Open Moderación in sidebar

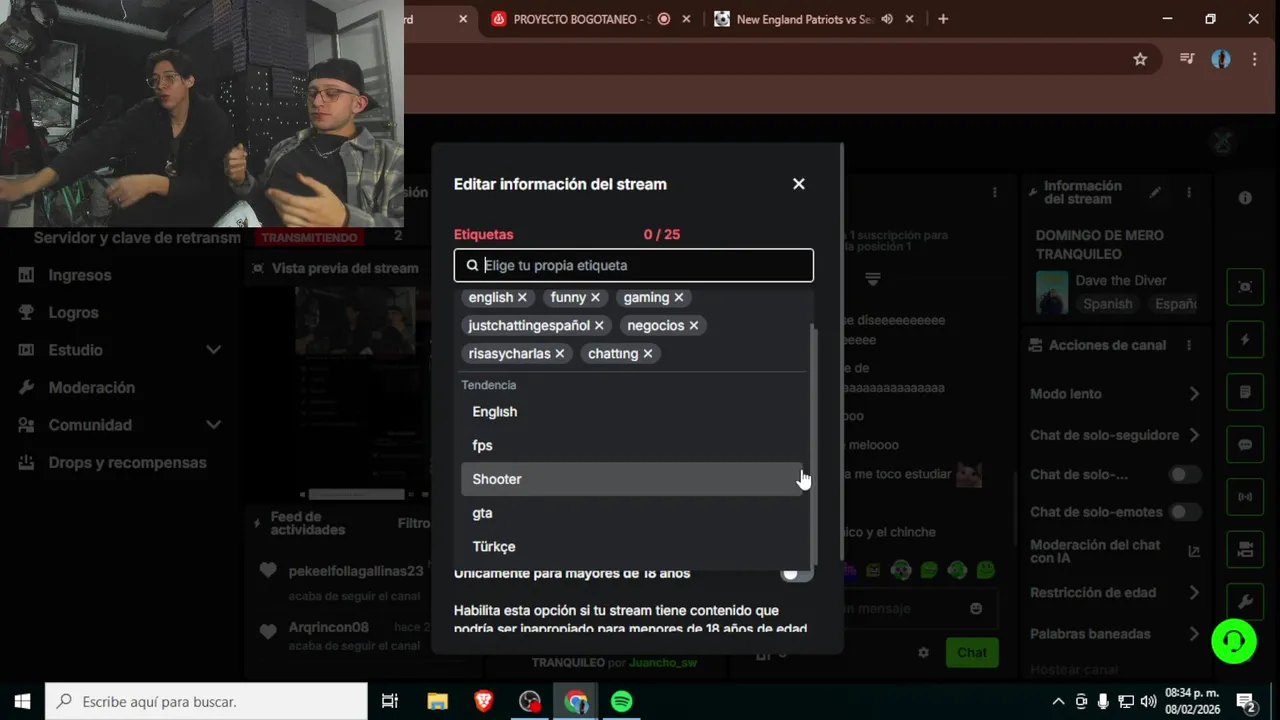coord(92,387)
